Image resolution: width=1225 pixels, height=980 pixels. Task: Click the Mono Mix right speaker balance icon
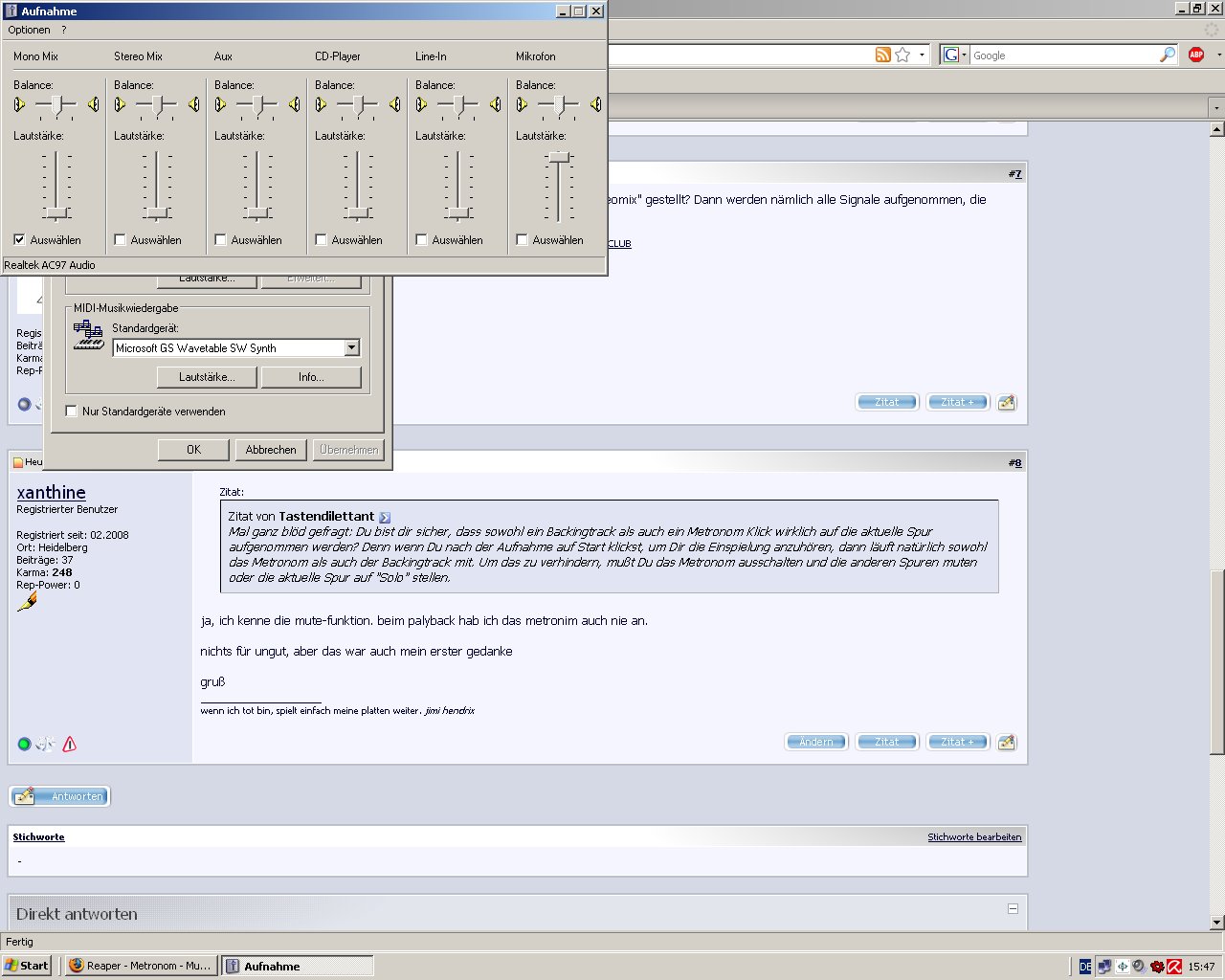[93, 104]
